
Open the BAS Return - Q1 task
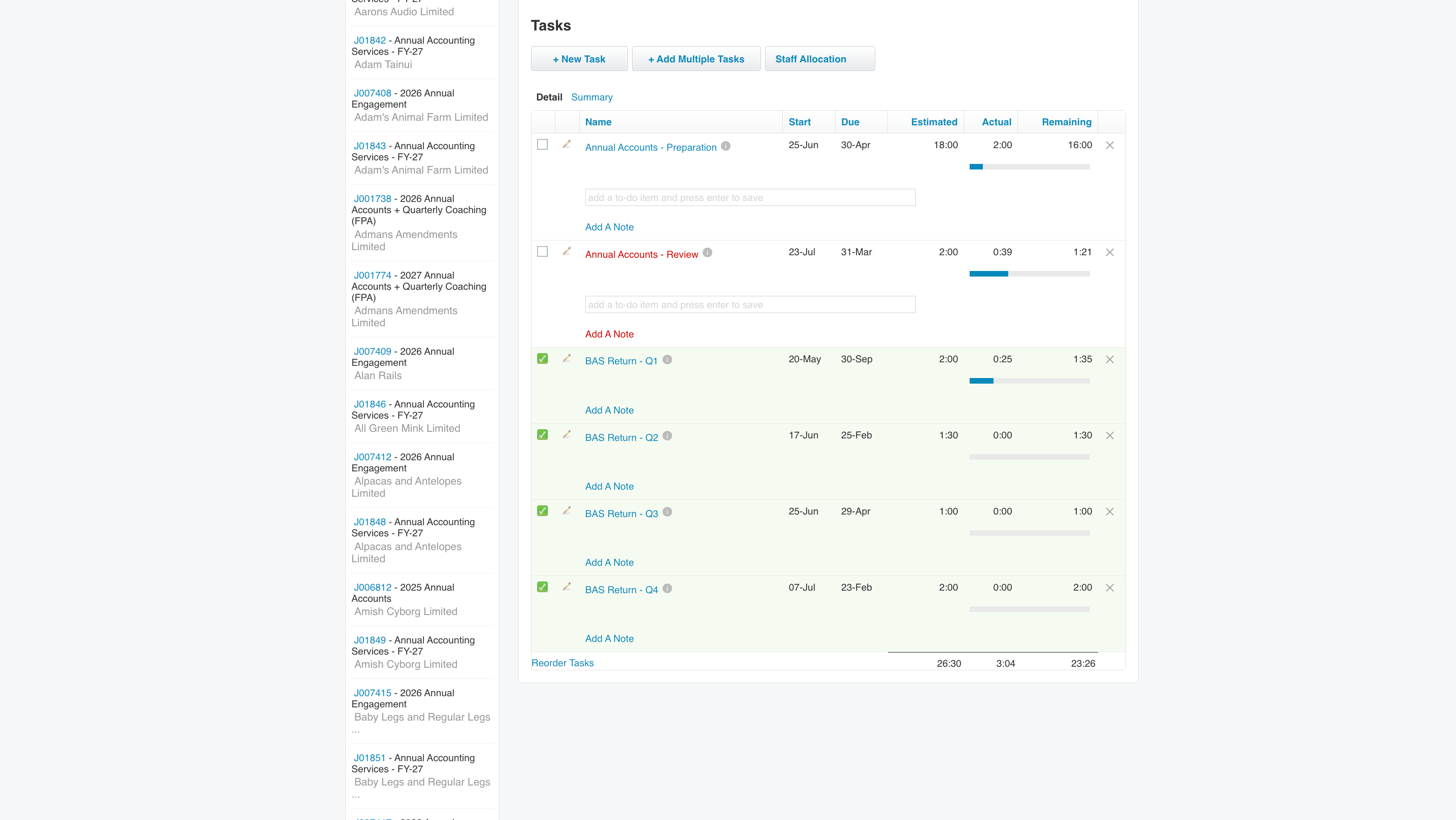[621, 361]
